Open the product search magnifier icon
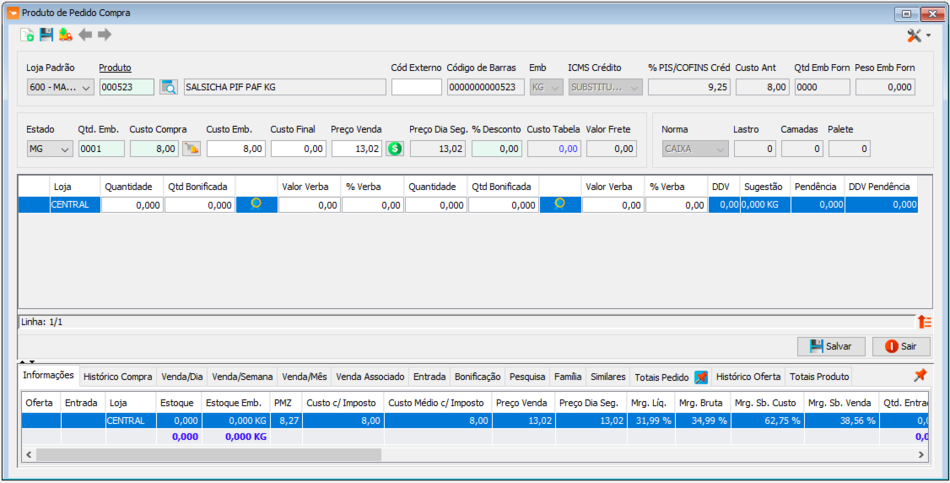Viewport: 950px width, 483px height. tap(168, 87)
